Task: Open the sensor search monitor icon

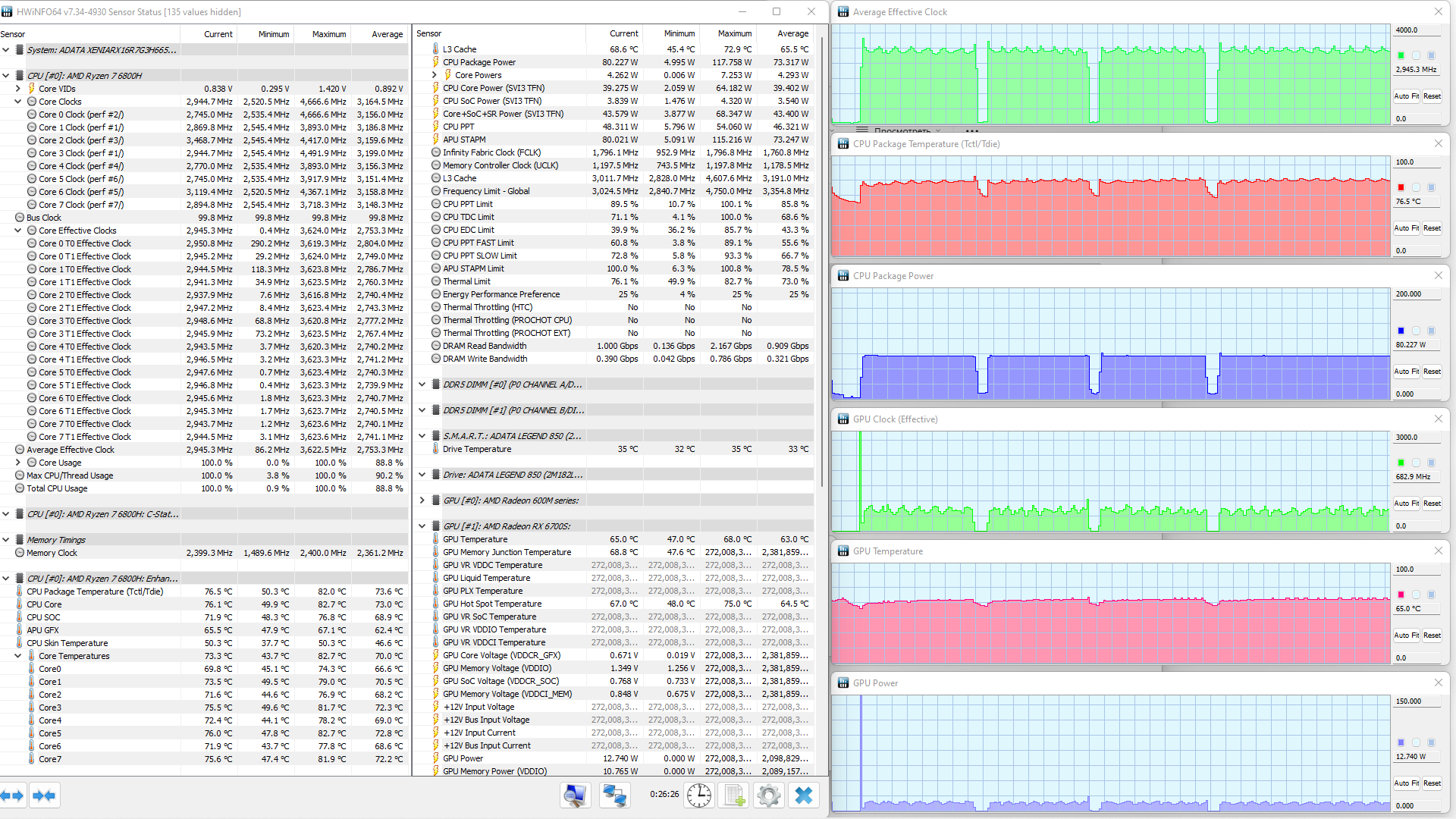Action: [575, 795]
